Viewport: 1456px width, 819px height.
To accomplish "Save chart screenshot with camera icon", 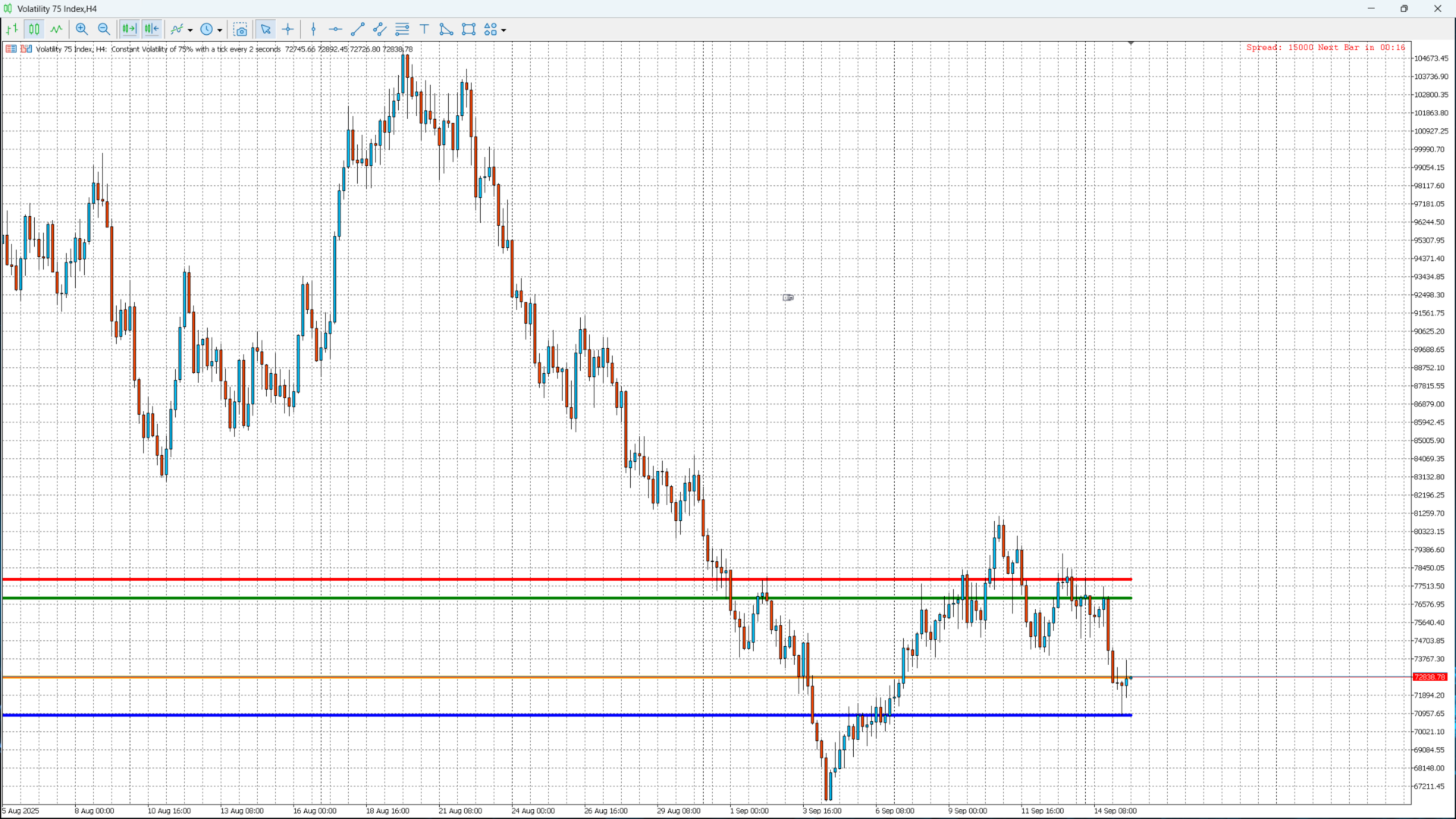I will click(240, 30).
